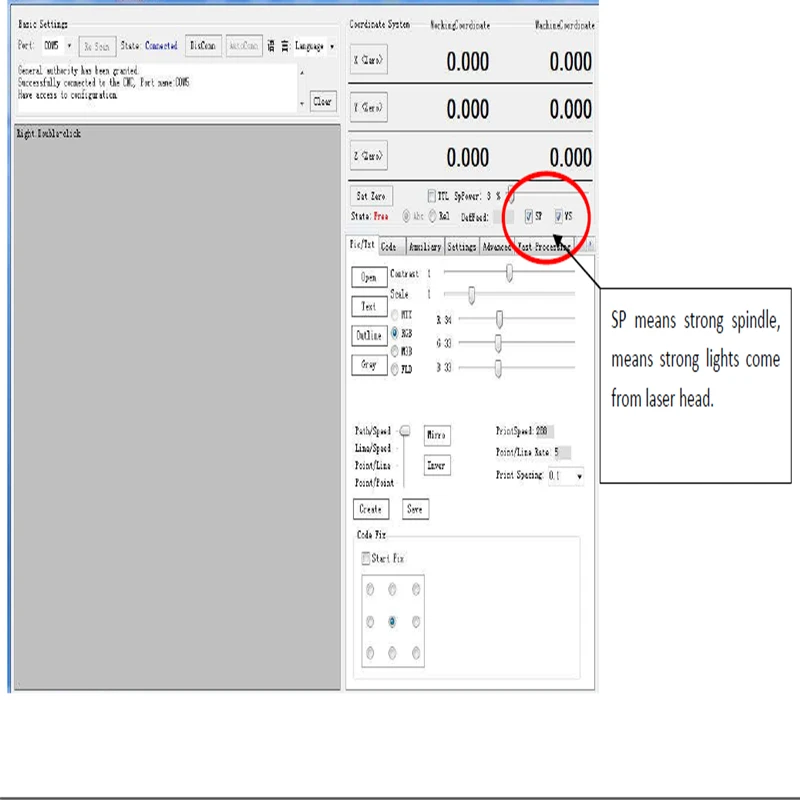Click the Save button

[x=415, y=509]
